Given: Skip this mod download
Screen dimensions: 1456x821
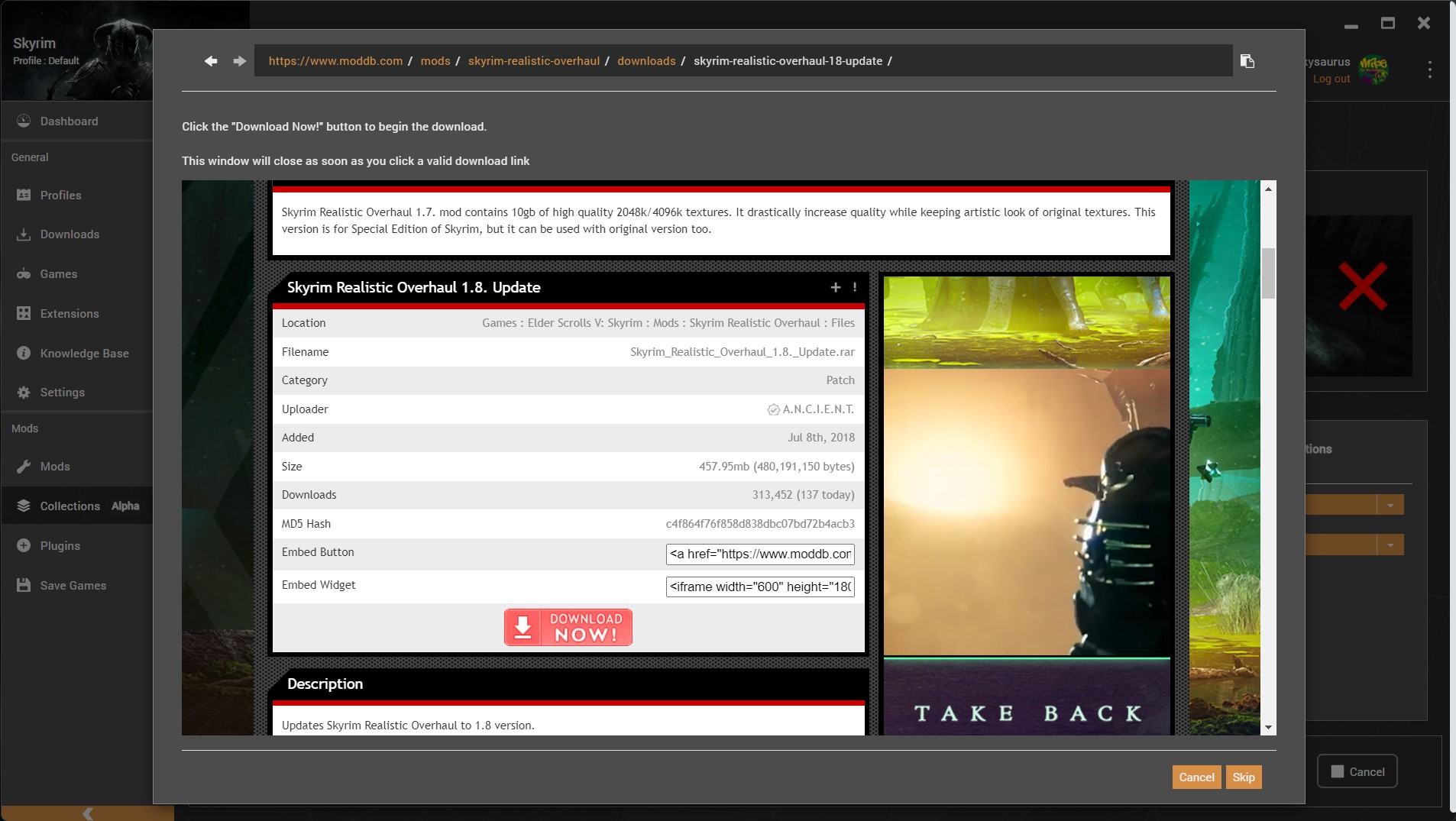Looking at the screenshot, I should coord(1243,777).
